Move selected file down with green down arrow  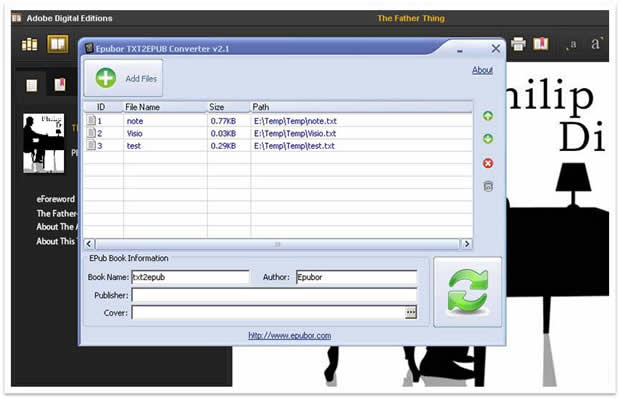pos(488,139)
